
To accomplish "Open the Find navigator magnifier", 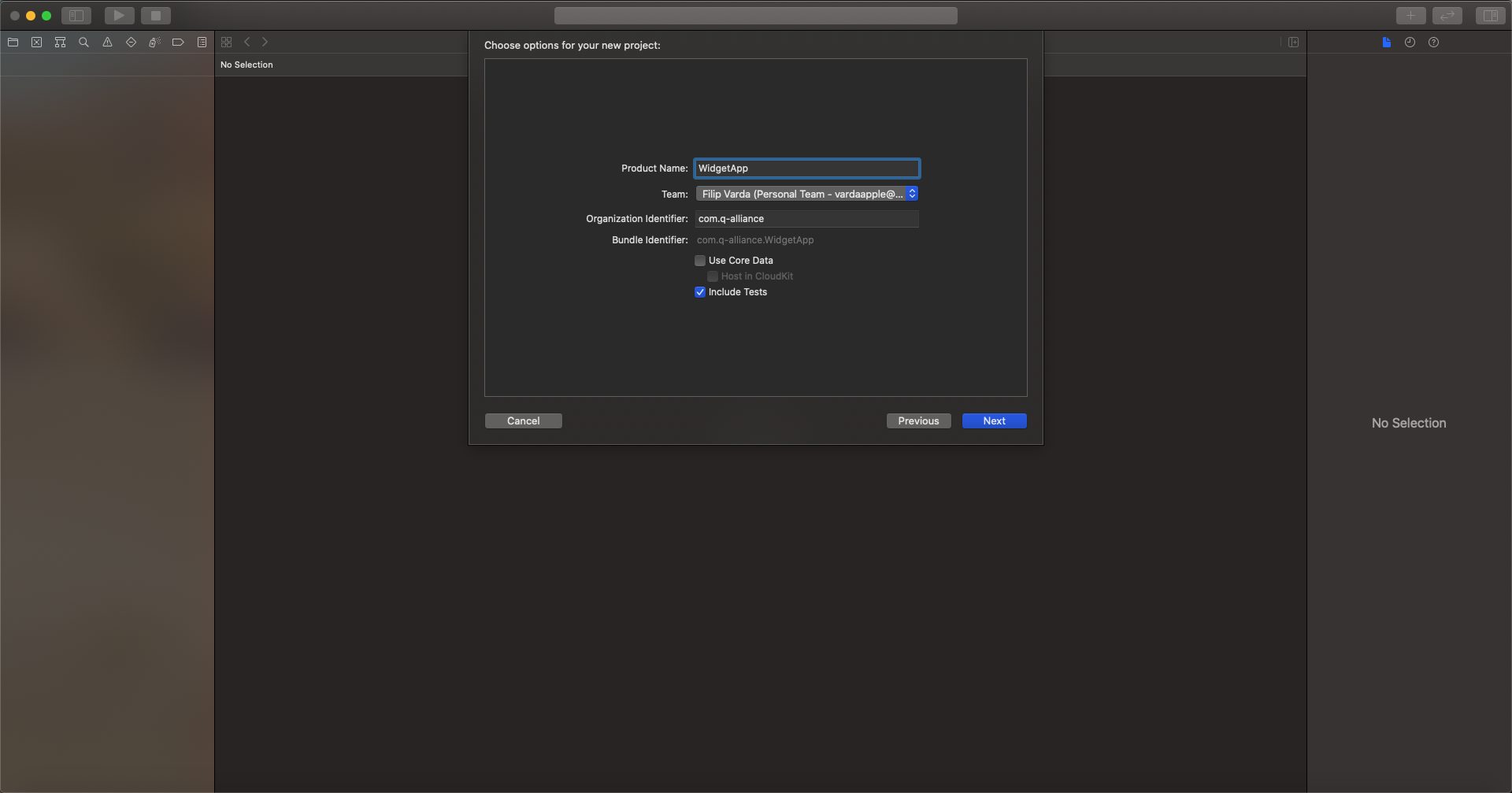I will 83,43.
